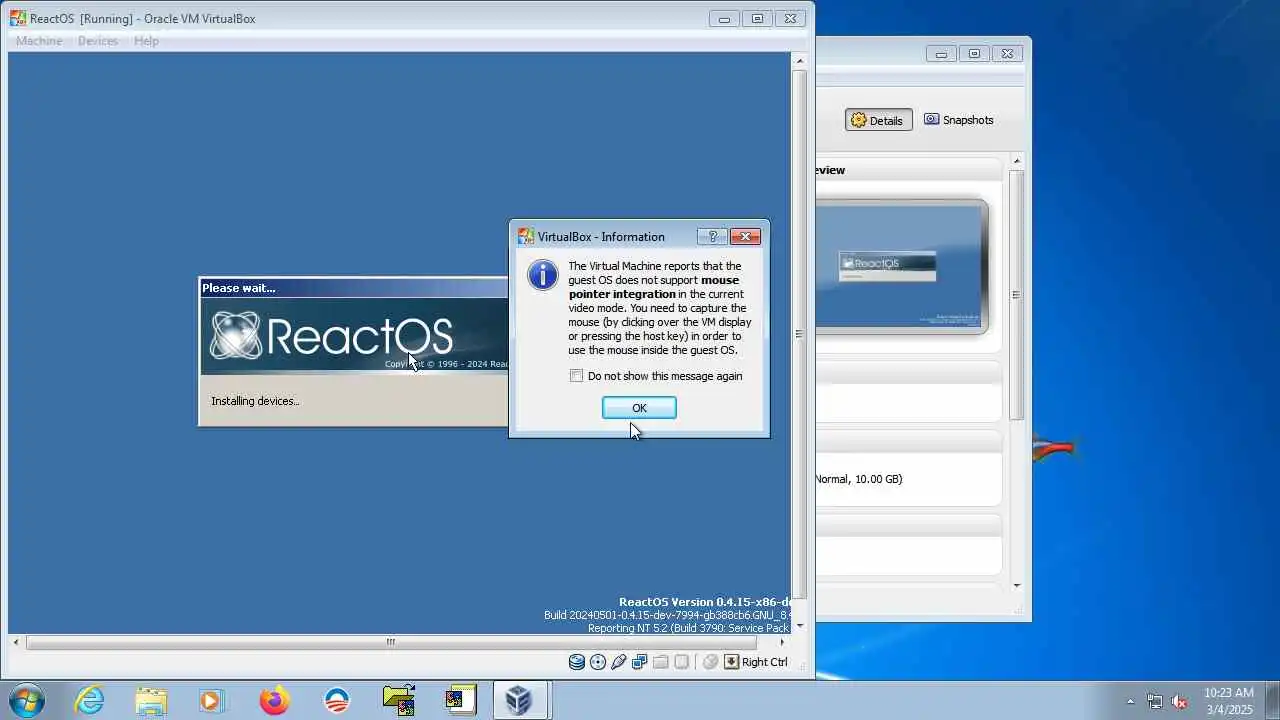Click the "Please wait..." title bar in guest

click(354, 288)
